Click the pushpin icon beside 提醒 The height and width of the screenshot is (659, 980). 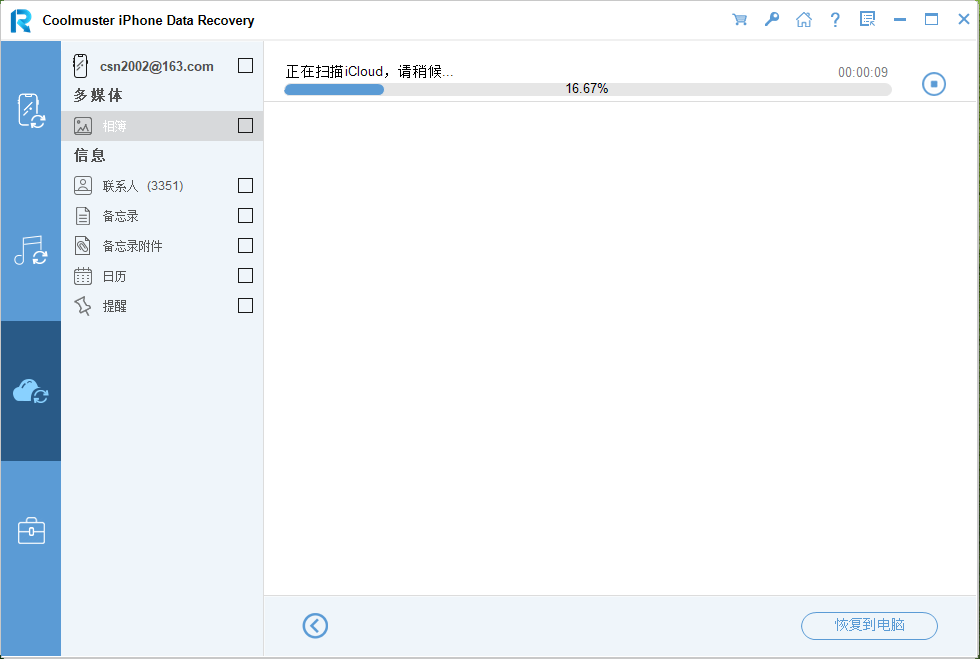tap(82, 306)
